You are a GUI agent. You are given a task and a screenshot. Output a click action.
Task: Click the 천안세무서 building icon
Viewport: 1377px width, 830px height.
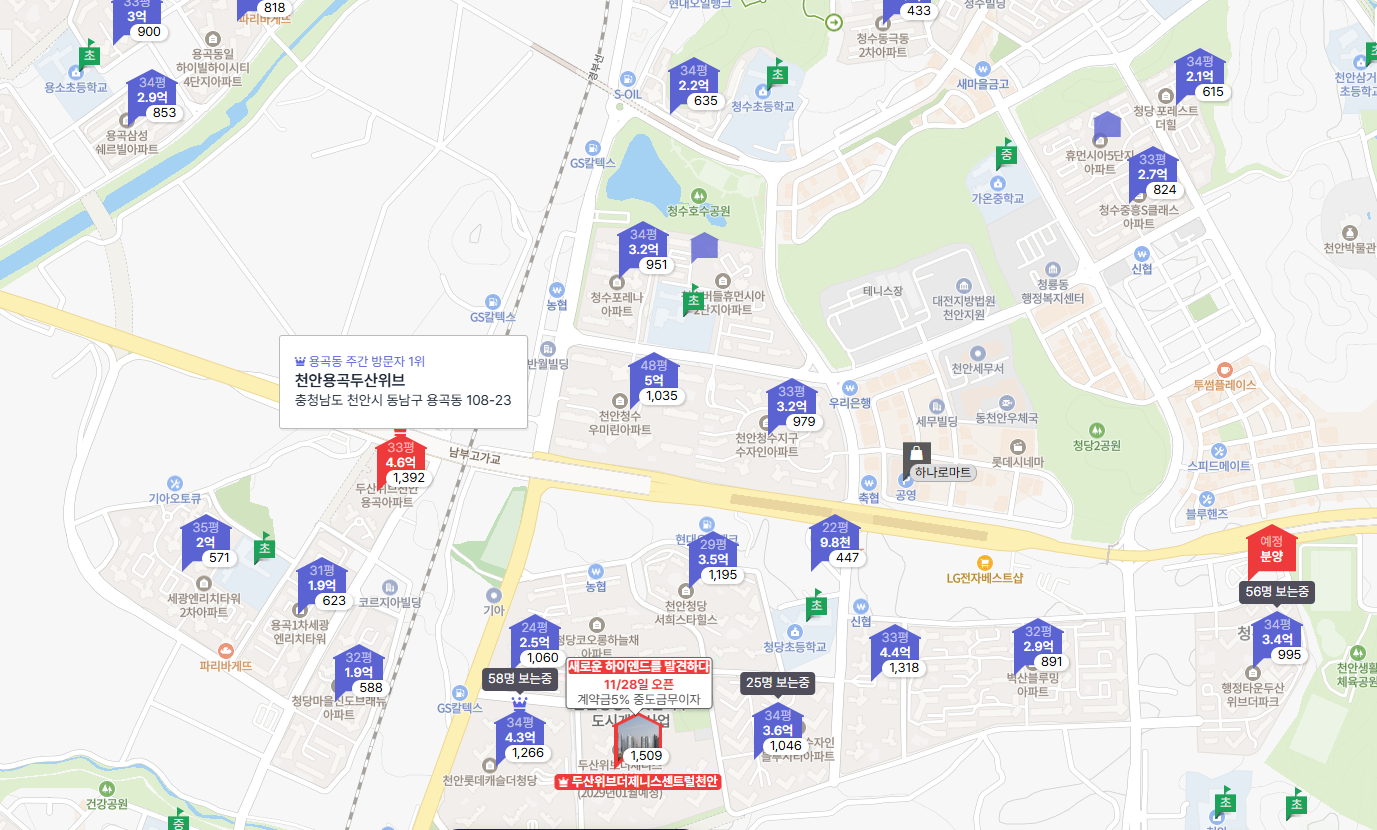pyautogui.click(x=977, y=353)
